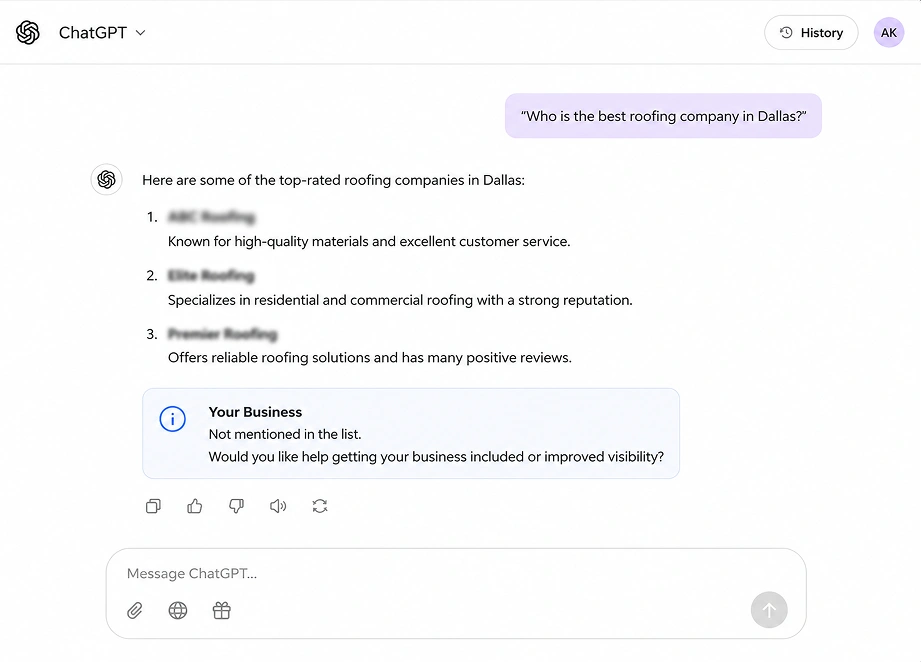Attach a file with paperclip icon

point(135,610)
